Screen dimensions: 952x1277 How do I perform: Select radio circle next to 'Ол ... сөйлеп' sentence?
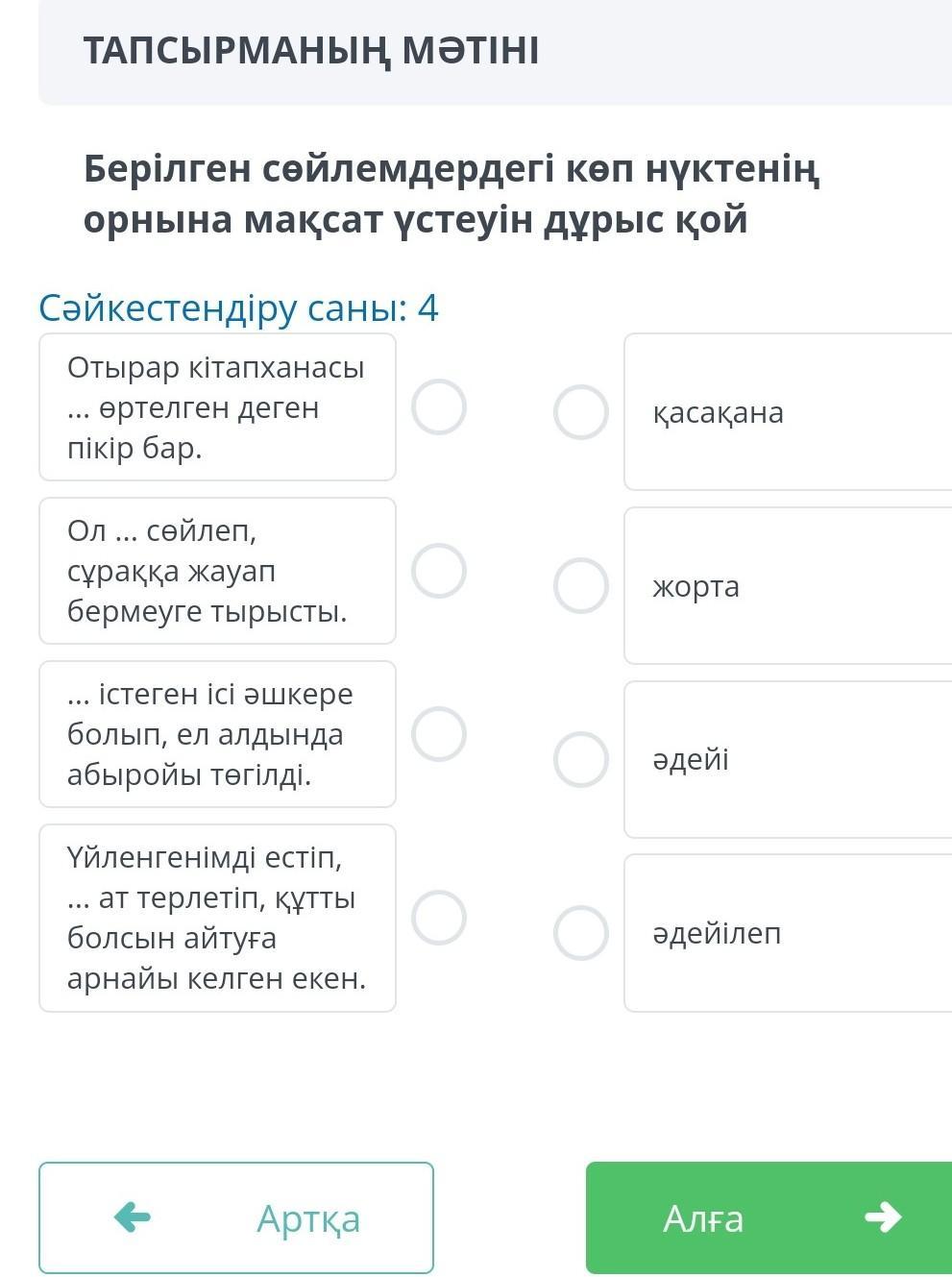[x=439, y=571]
